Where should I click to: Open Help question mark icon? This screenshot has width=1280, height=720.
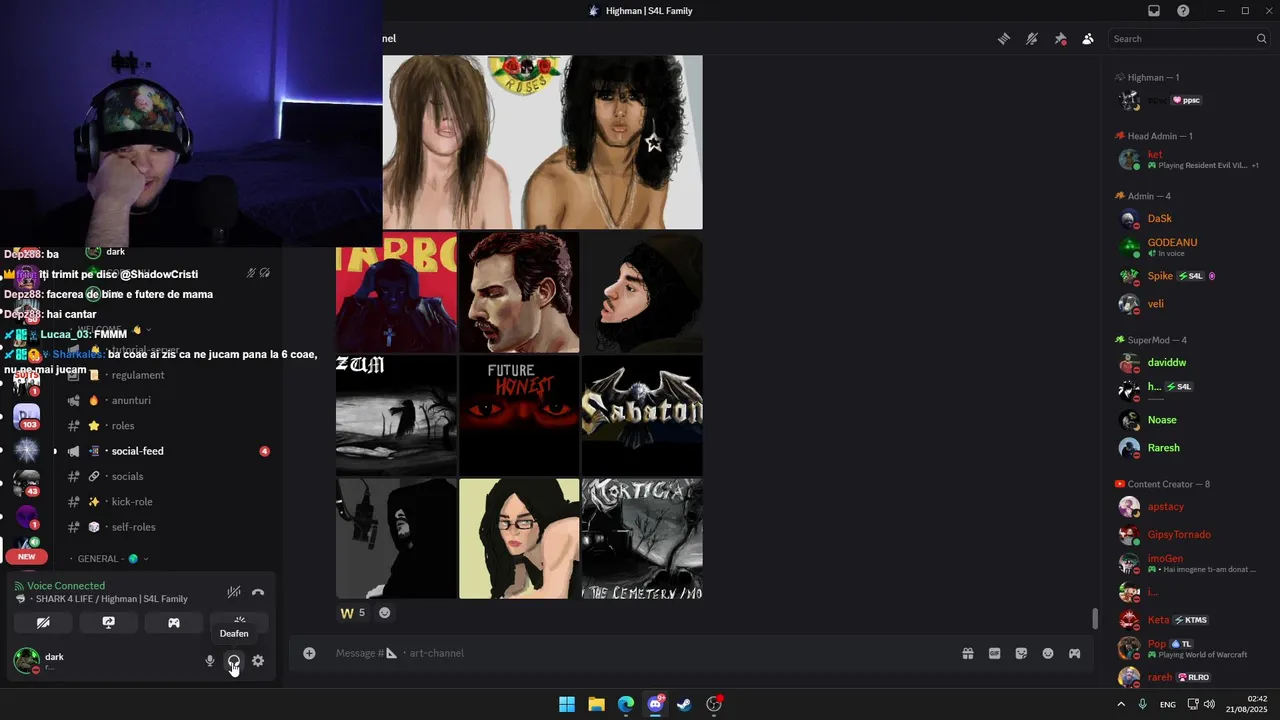(1183, 11)
